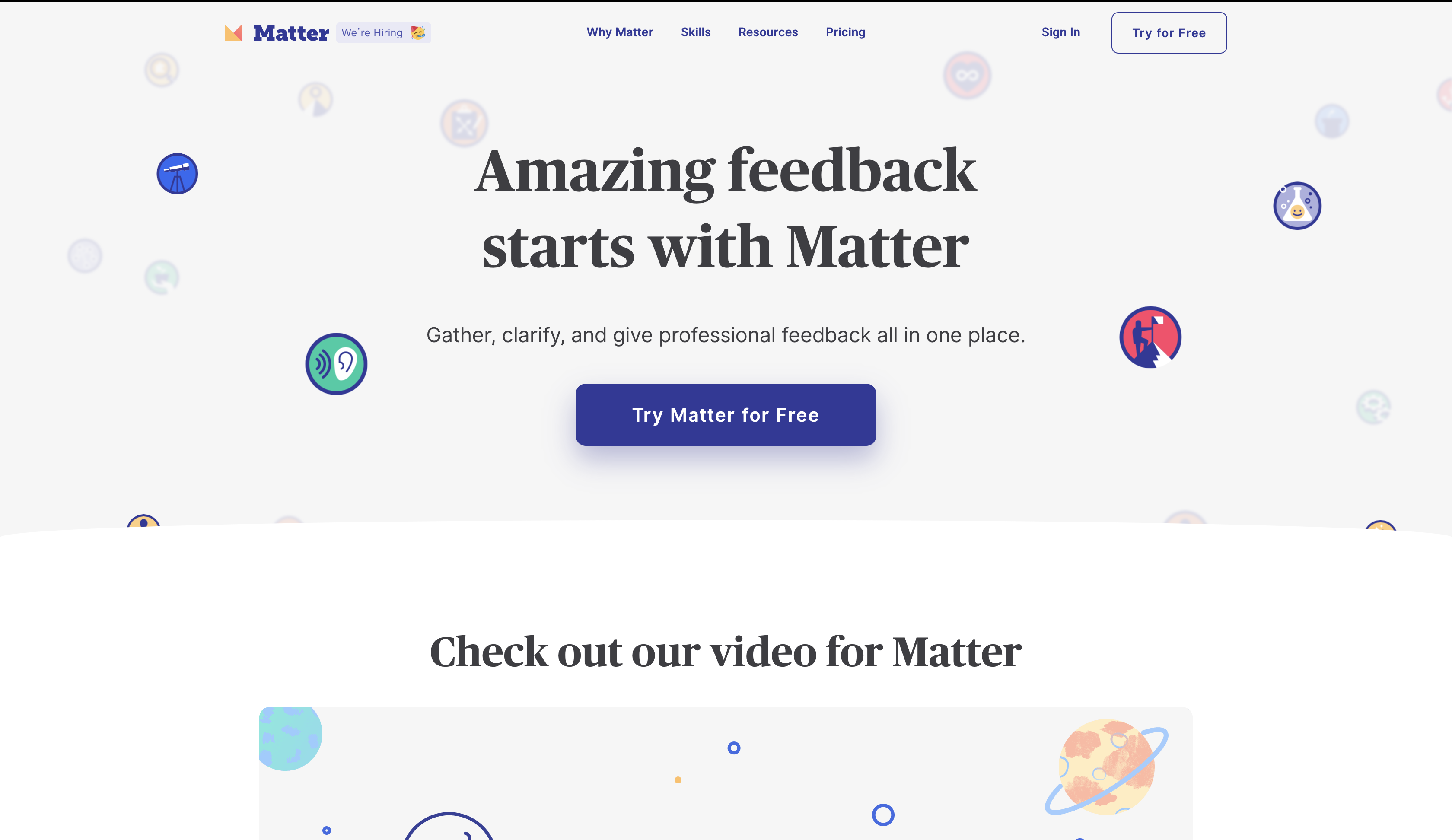The image size is (1452, 840).
Task: Click the faded magnifying glass badge
Action: pos(162,70)
